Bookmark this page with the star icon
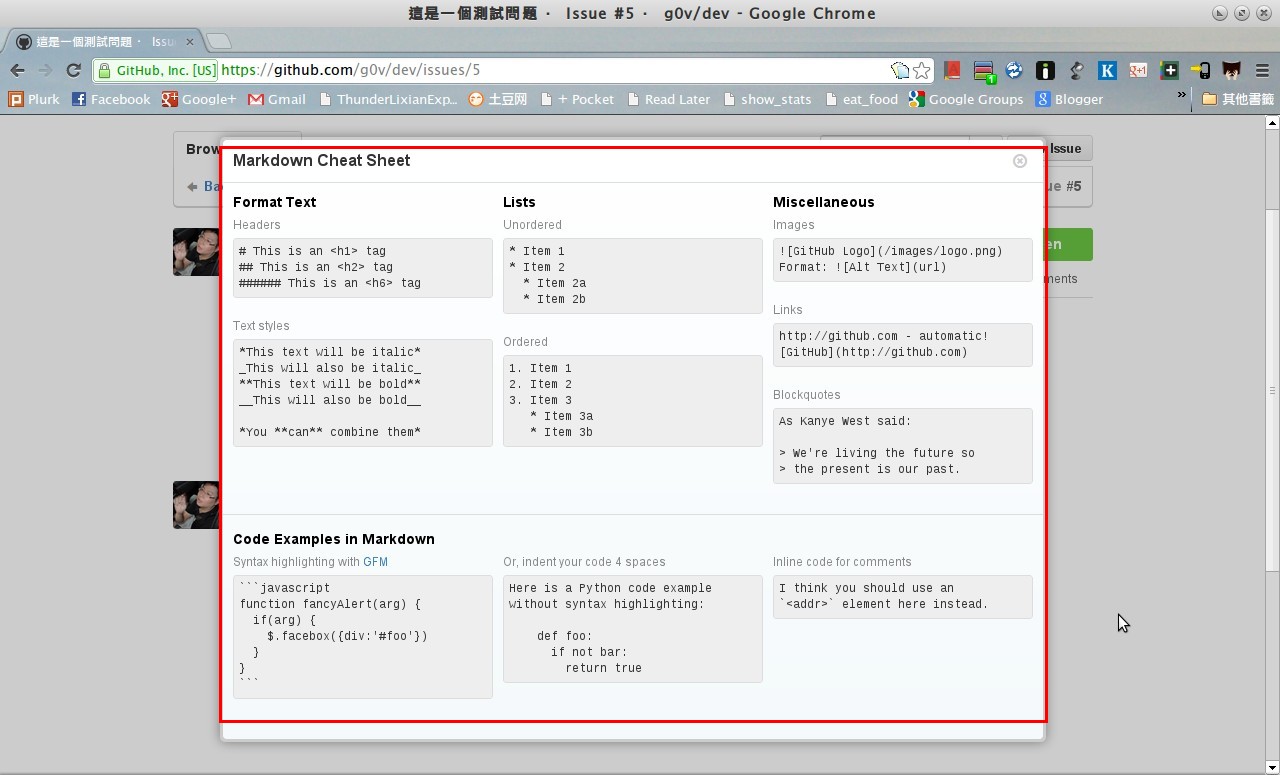Screen dimensions: 1280x775 tap(922, 70)
